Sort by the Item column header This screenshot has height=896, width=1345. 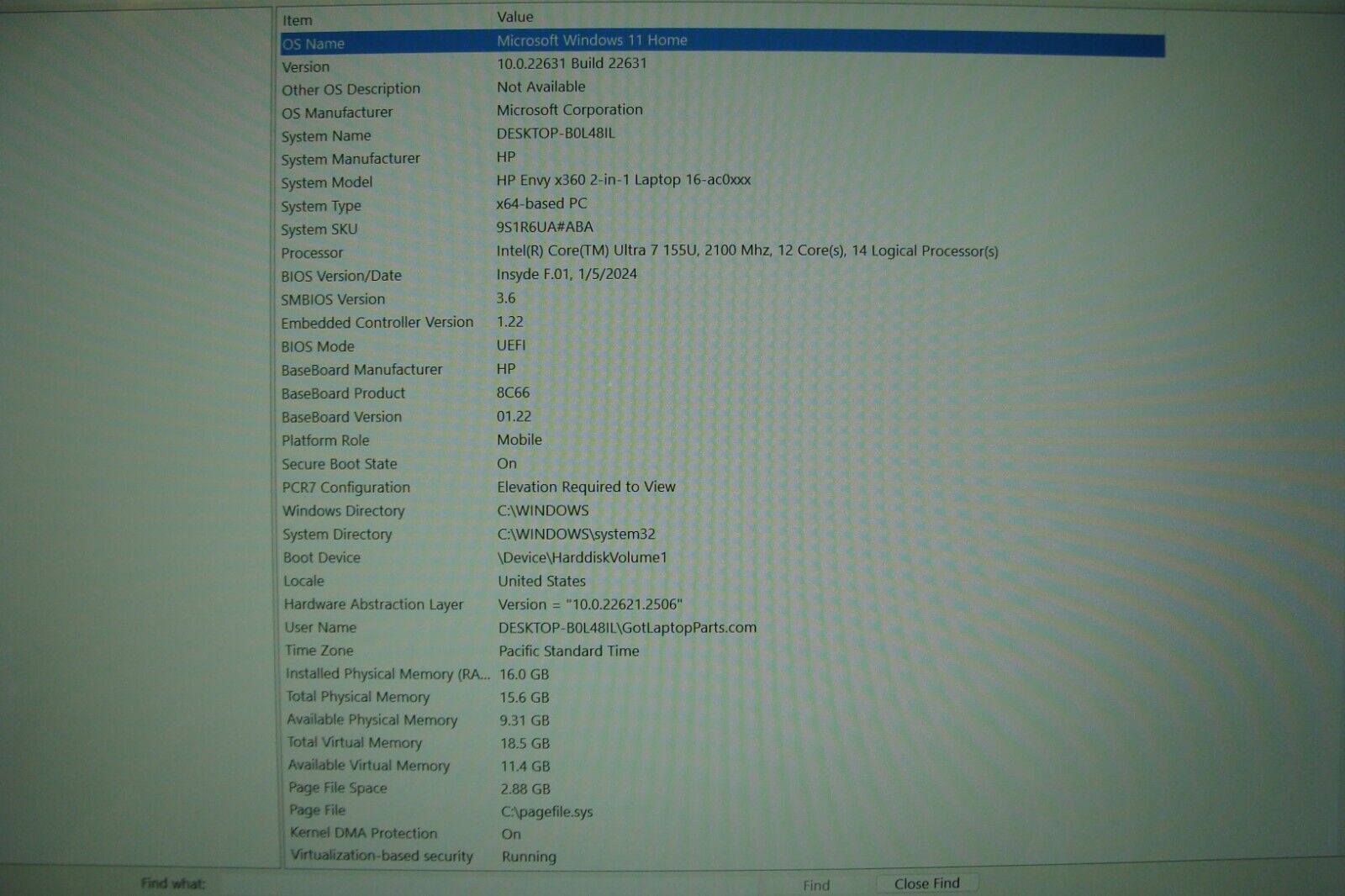click(x=298, y=20)
